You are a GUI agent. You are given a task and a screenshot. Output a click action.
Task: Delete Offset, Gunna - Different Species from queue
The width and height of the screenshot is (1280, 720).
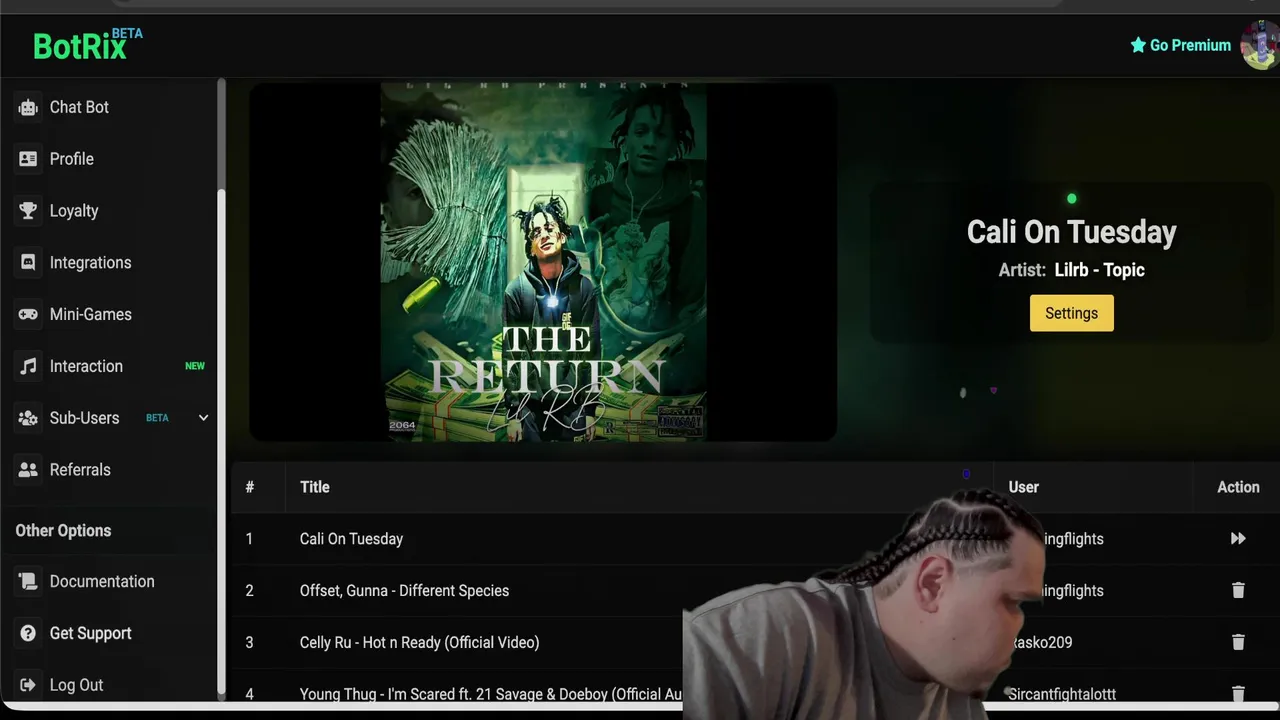point(1238,590)
